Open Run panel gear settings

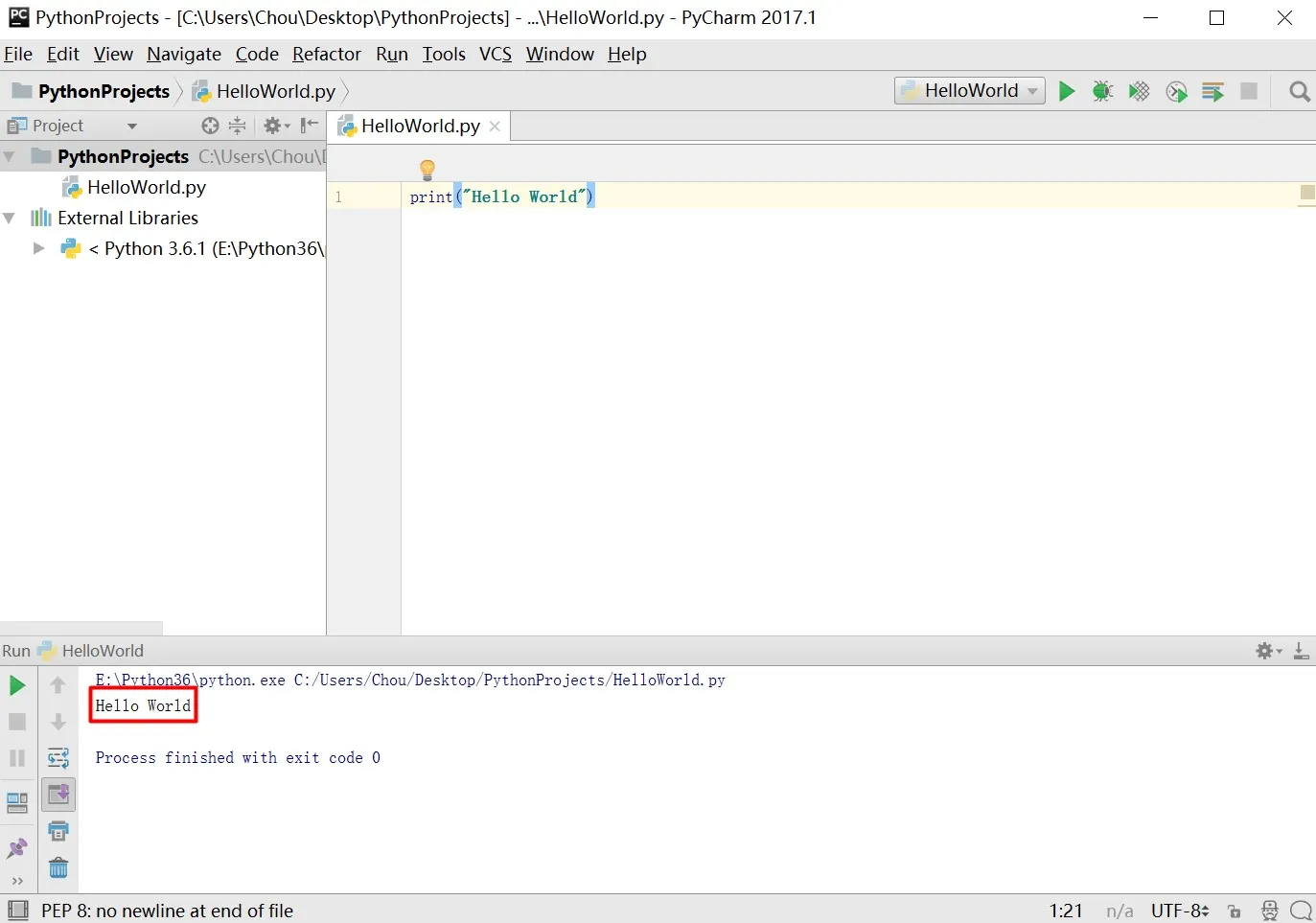tap(1268, 651)
